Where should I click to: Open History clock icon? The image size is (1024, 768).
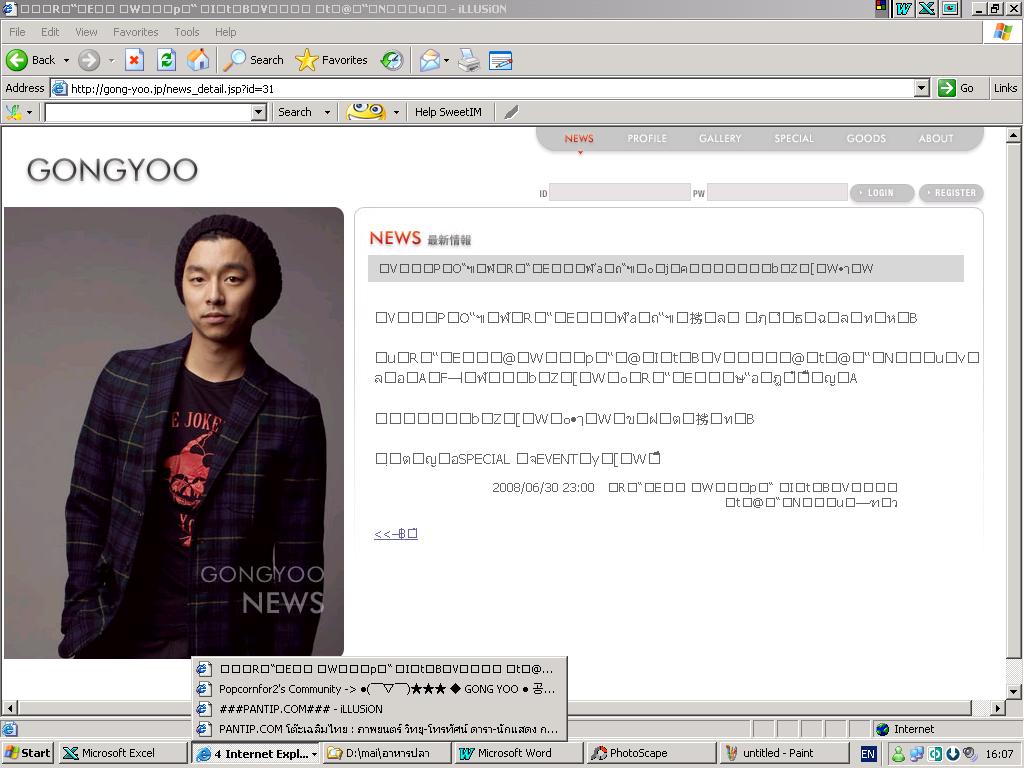click(x=392, y=60)
